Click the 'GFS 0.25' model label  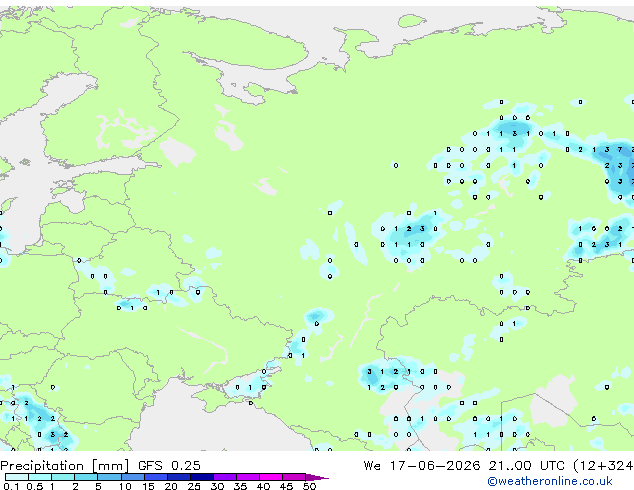[x=169, y=466]
